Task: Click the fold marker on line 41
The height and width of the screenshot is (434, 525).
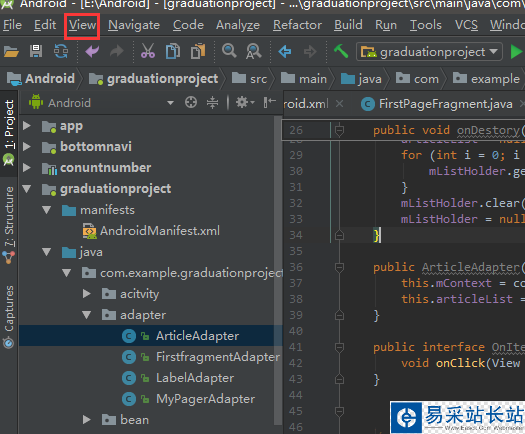Action: pos(339,347)
